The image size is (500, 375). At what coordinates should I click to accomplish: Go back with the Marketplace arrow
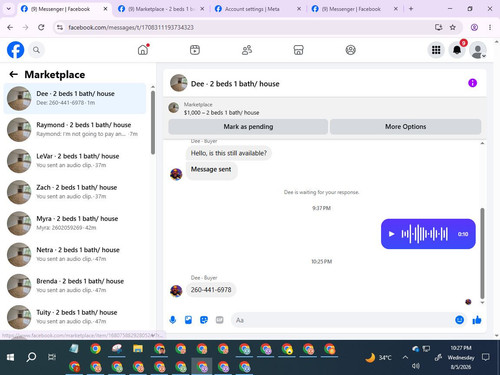click(13, 74)
